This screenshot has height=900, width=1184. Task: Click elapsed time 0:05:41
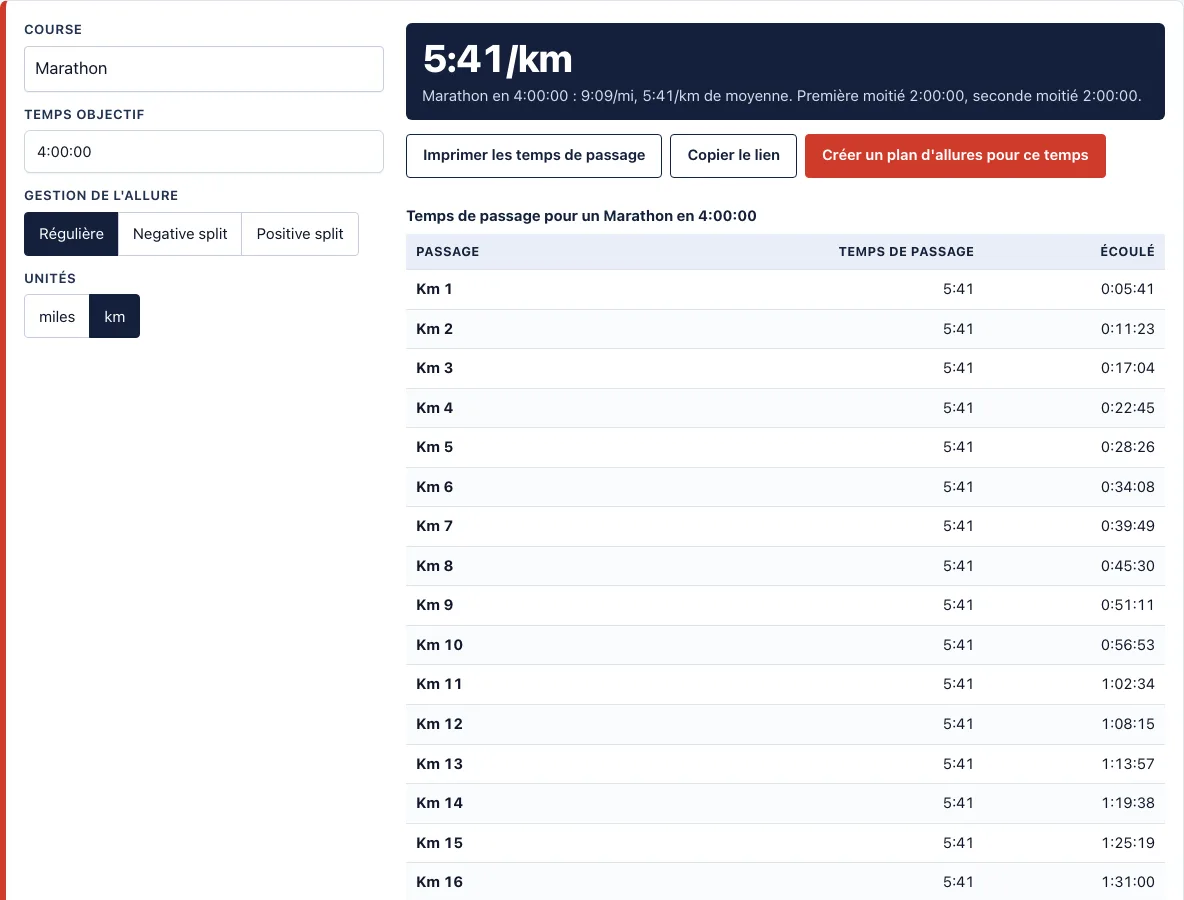pos(1127,289)
